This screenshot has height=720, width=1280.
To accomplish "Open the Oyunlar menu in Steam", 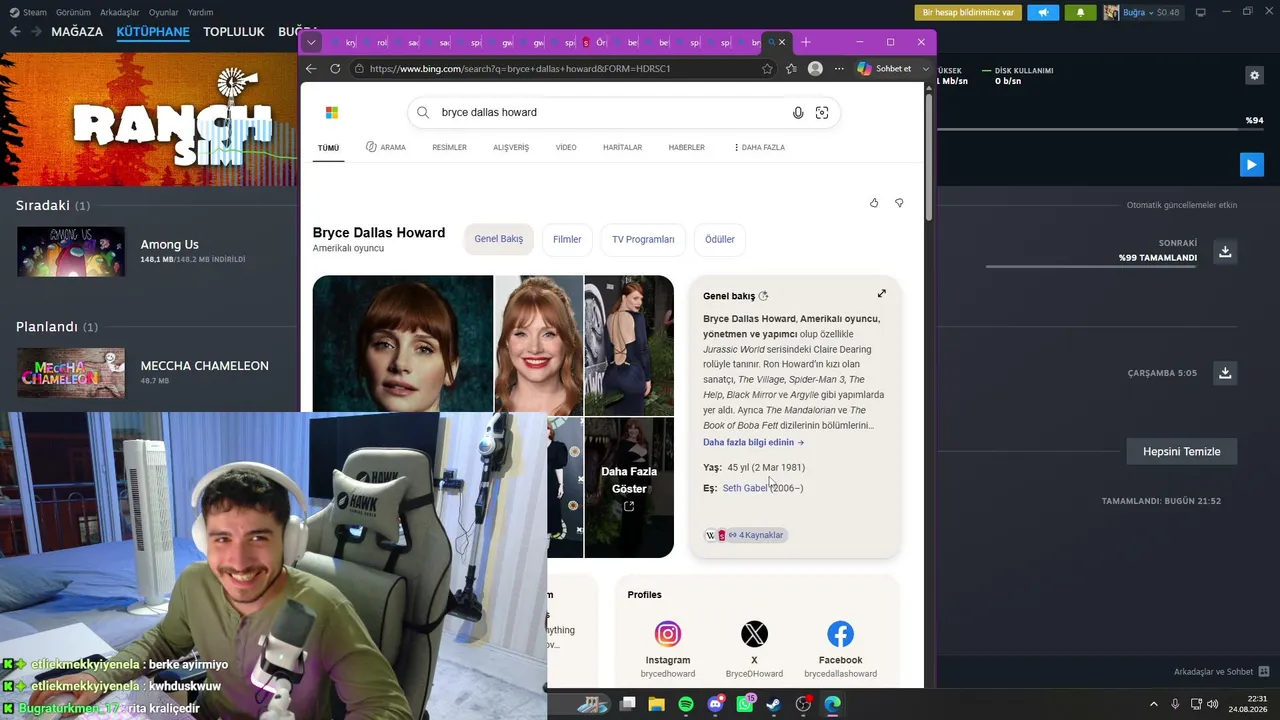I will [164, 12].
